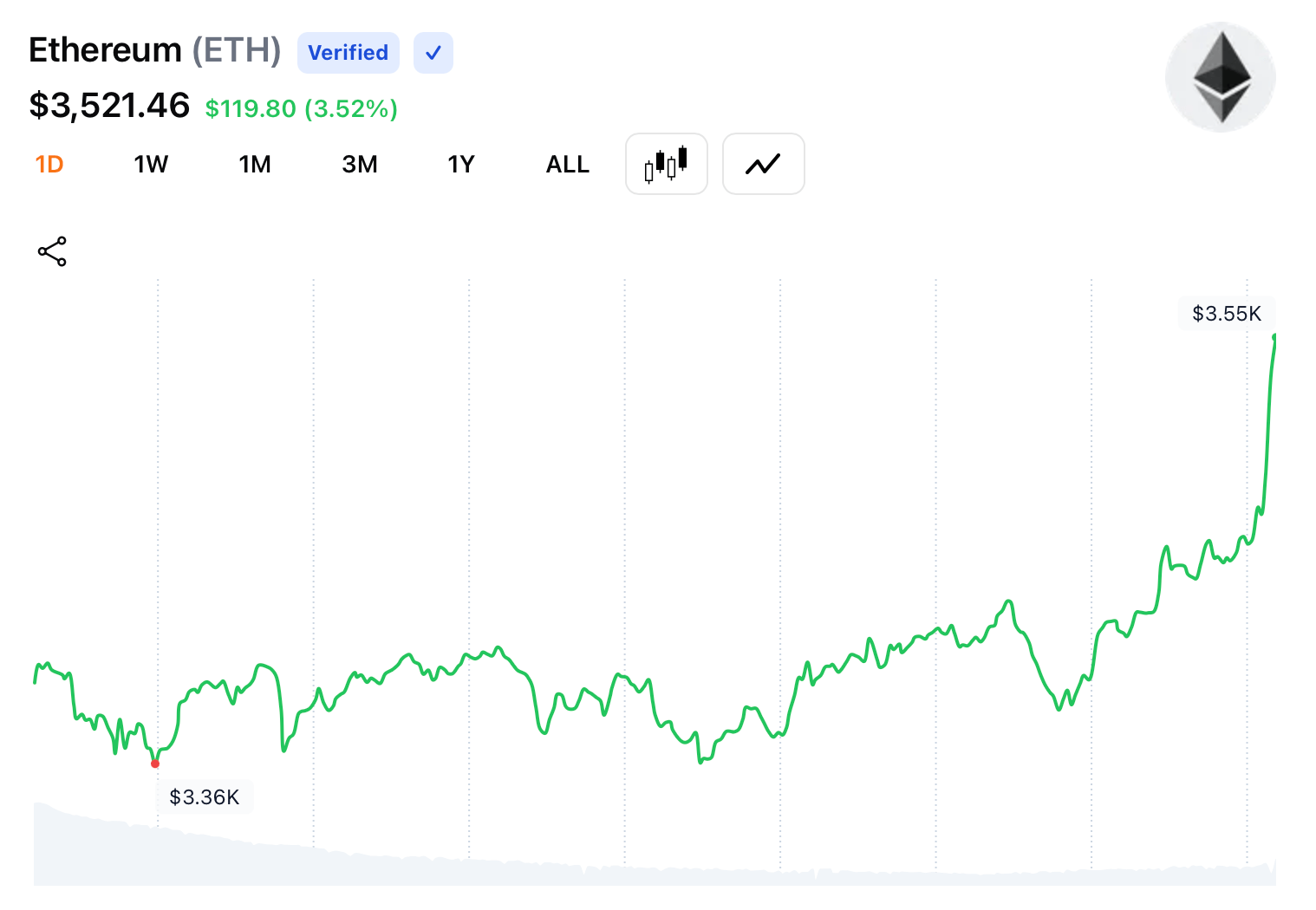Viewport: 1316px width, 910px height.
Task: Open the candlestick display mode
Action: click(x=666, y=164)
